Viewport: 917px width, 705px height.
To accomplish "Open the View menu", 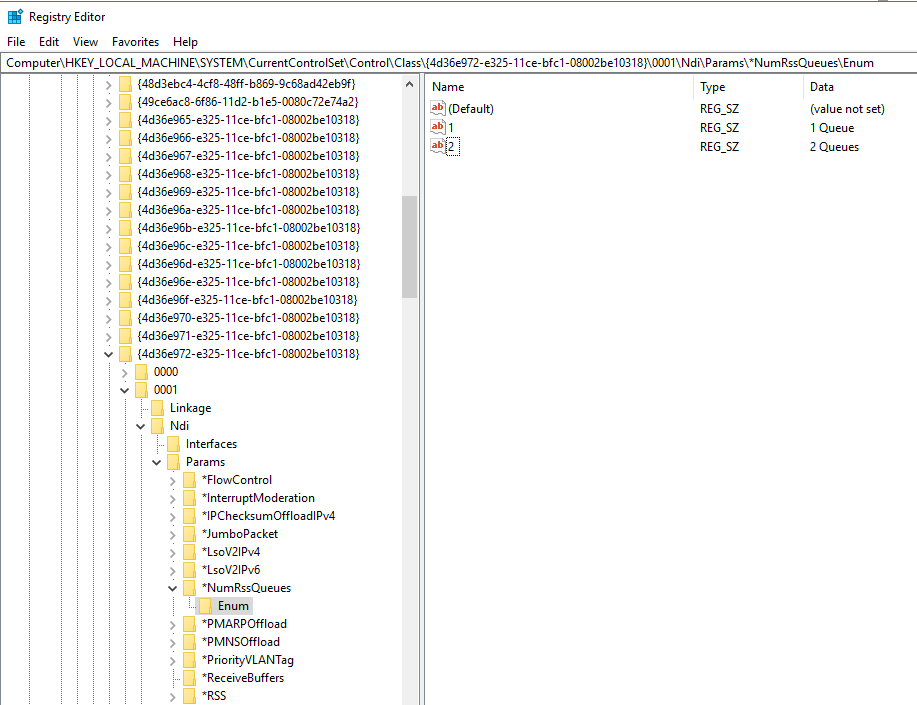I will (x=85, y=42).
